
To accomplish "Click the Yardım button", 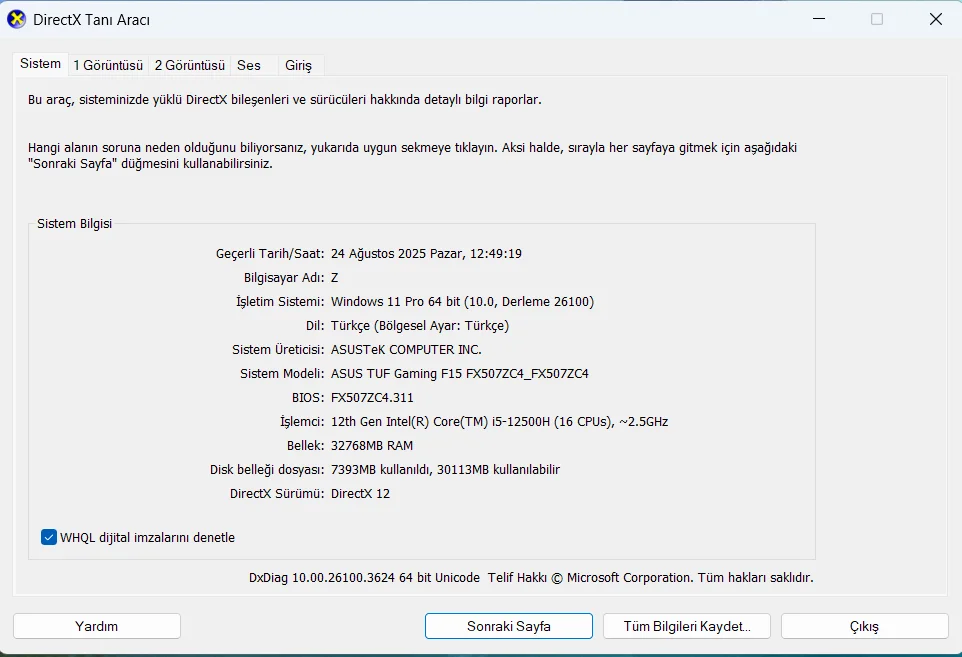I will click(x=97, y=626).
